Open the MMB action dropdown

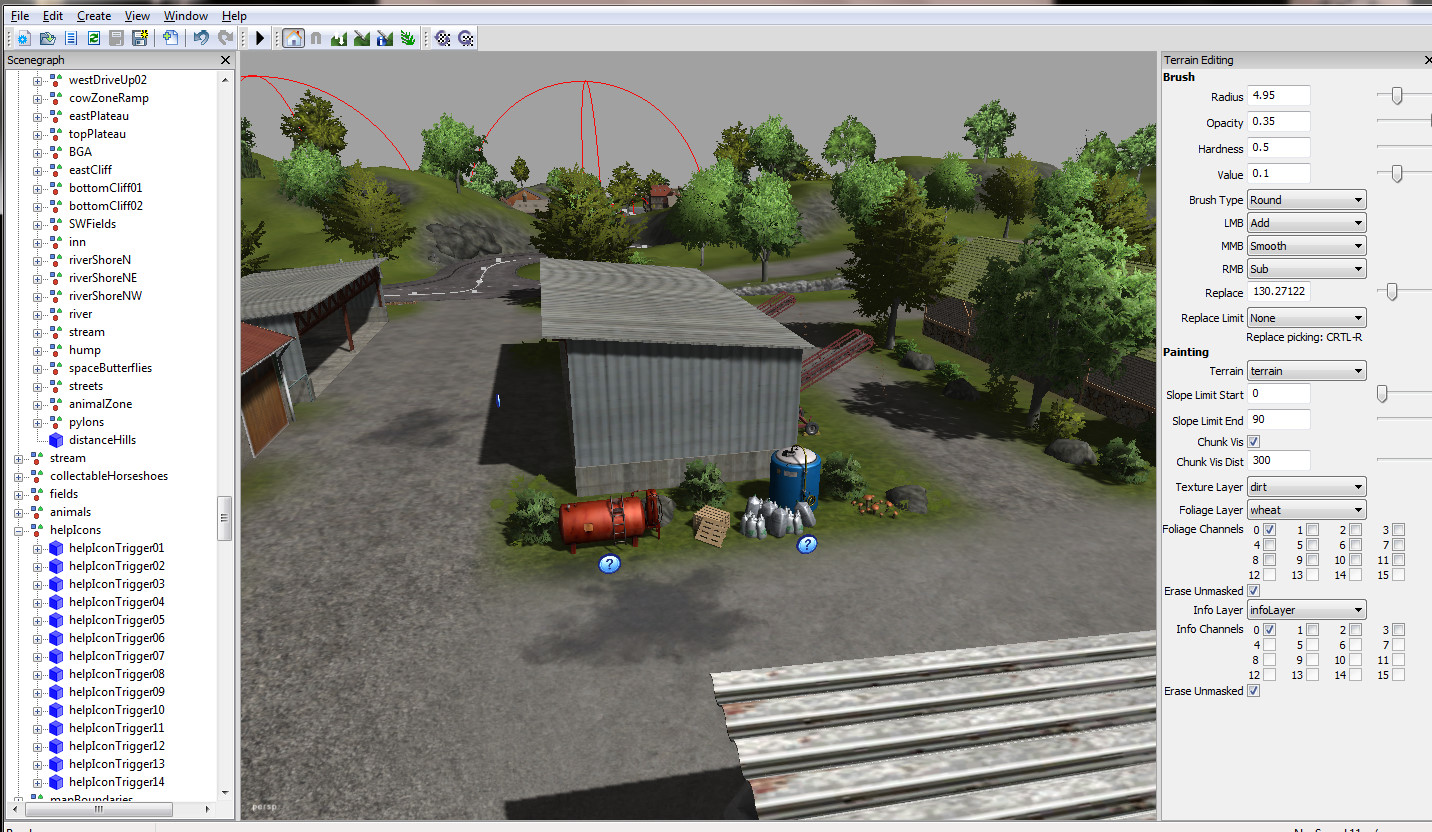1306,246
